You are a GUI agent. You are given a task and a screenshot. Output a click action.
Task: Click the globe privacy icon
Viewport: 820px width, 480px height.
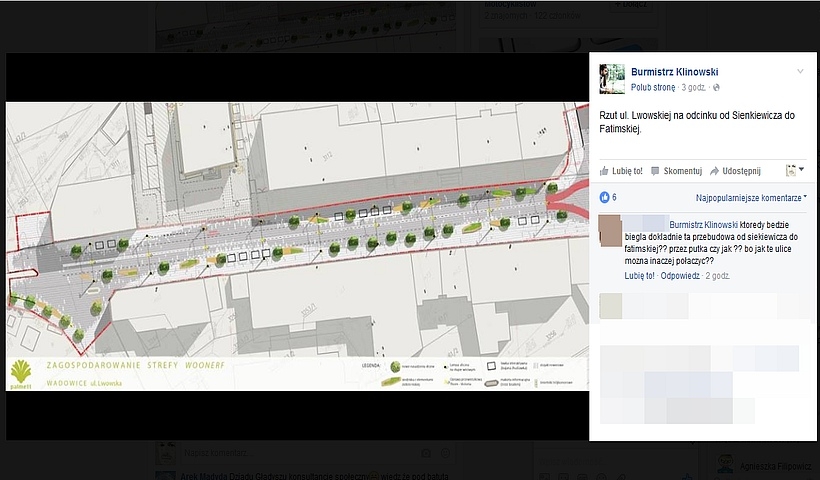click(716, 88)
